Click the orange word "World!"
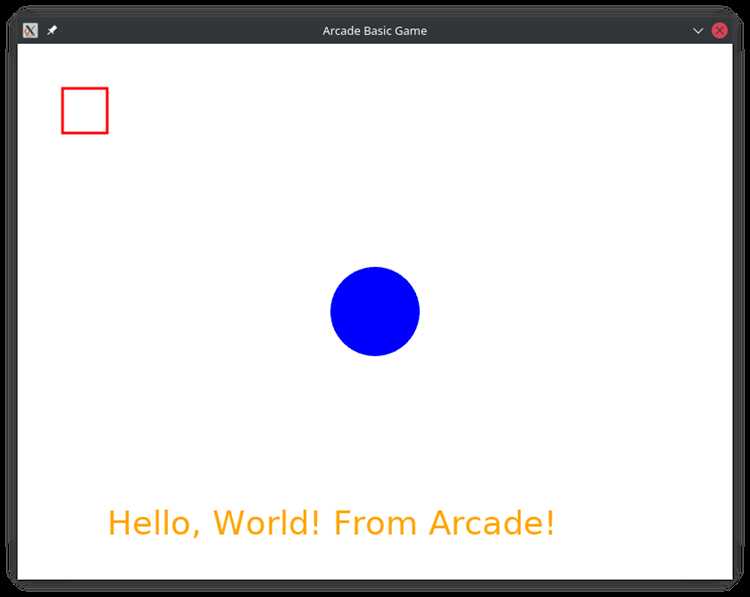The height and width of the screenshot is (597, 750). (x=266, y=523)
